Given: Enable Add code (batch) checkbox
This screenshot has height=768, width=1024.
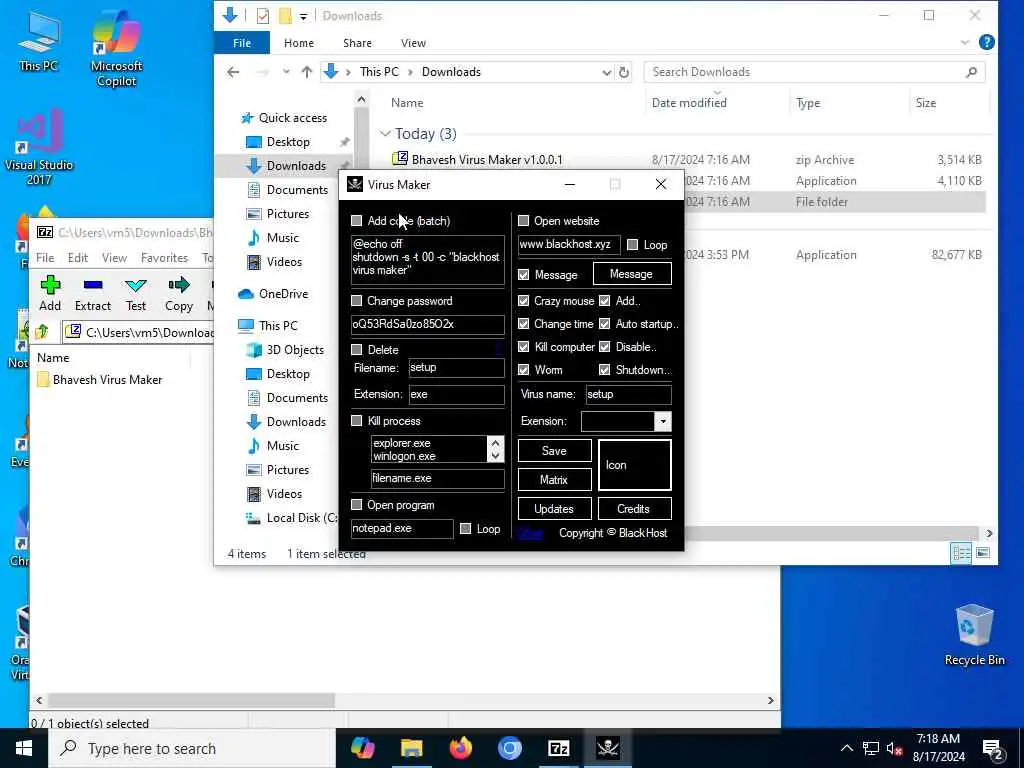Looking at the screenshot, I should click(357, 221).
